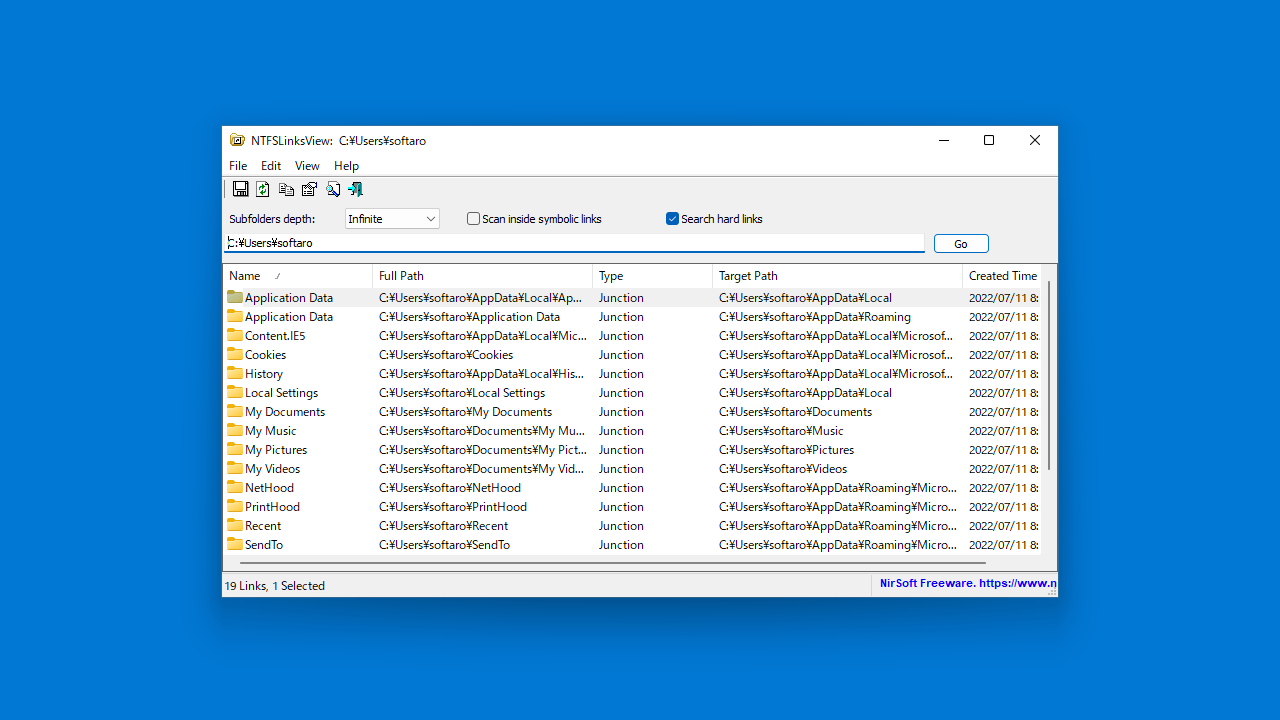Click the C:¥Users¥softaro¥Cookies full path cell
Viewport: 1280px width, 720px height.
point(446,355)
